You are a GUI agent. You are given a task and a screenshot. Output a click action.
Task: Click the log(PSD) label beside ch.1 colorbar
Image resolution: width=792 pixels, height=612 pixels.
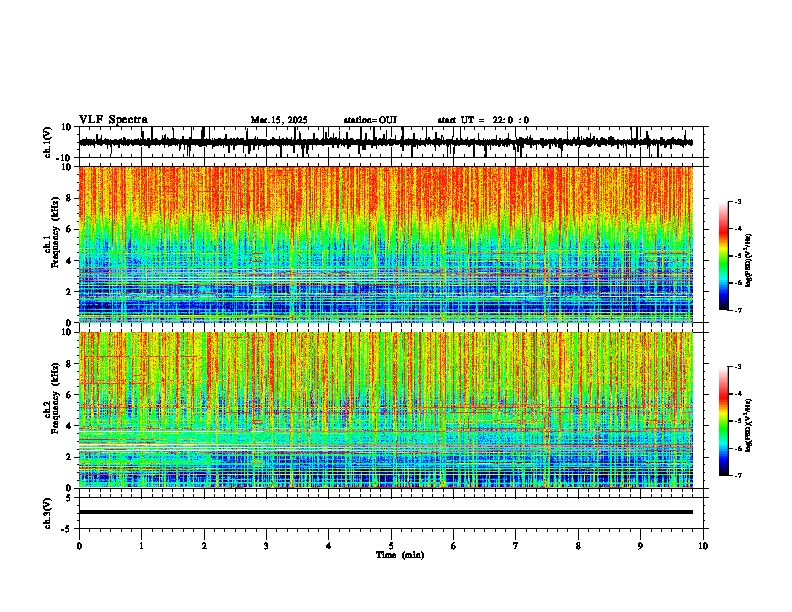[x=749, y=261]
